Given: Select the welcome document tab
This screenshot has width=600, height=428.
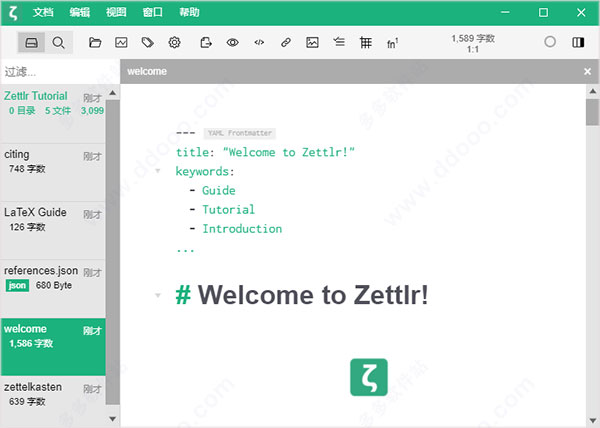Looking at the screenshot, I should (147, 72).
